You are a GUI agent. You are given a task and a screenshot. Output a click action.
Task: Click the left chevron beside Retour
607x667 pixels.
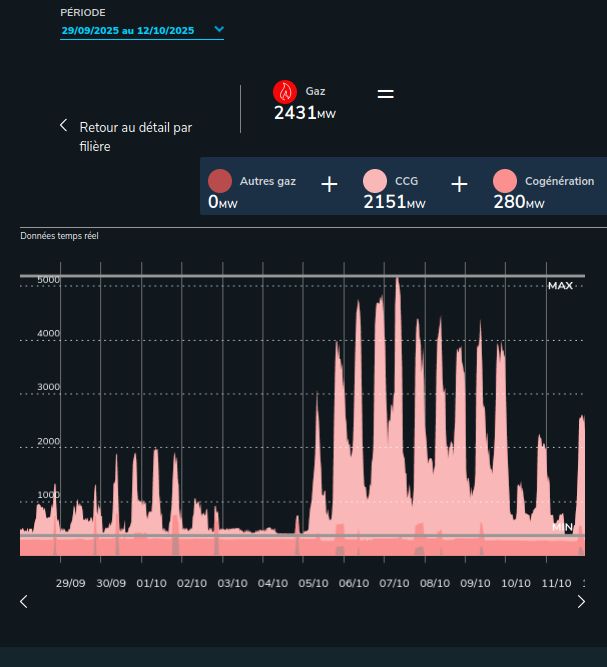[x=63, y=125]
